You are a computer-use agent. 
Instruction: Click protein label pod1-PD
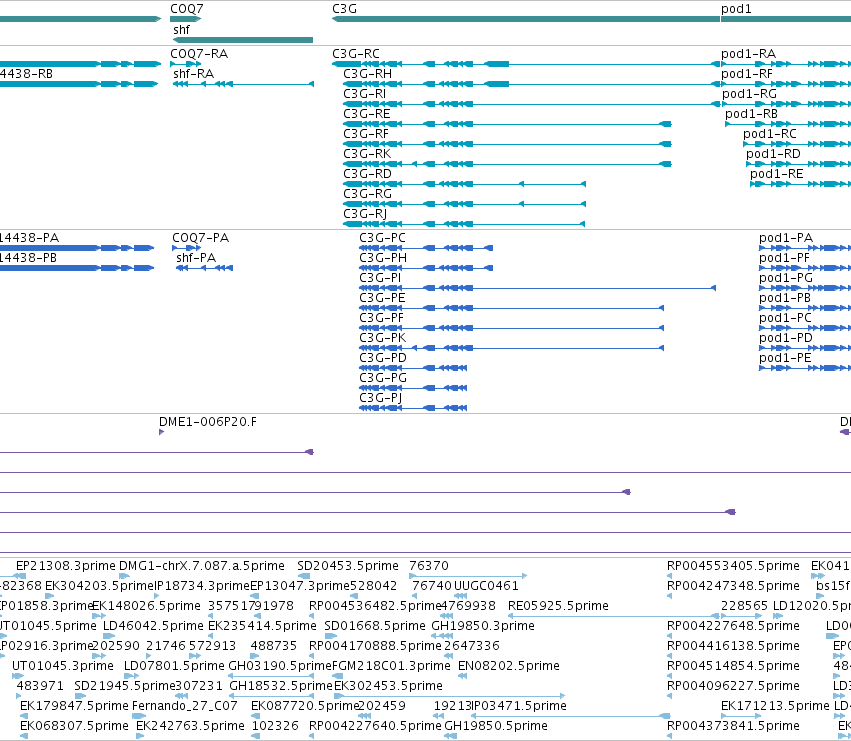(786, 338)
